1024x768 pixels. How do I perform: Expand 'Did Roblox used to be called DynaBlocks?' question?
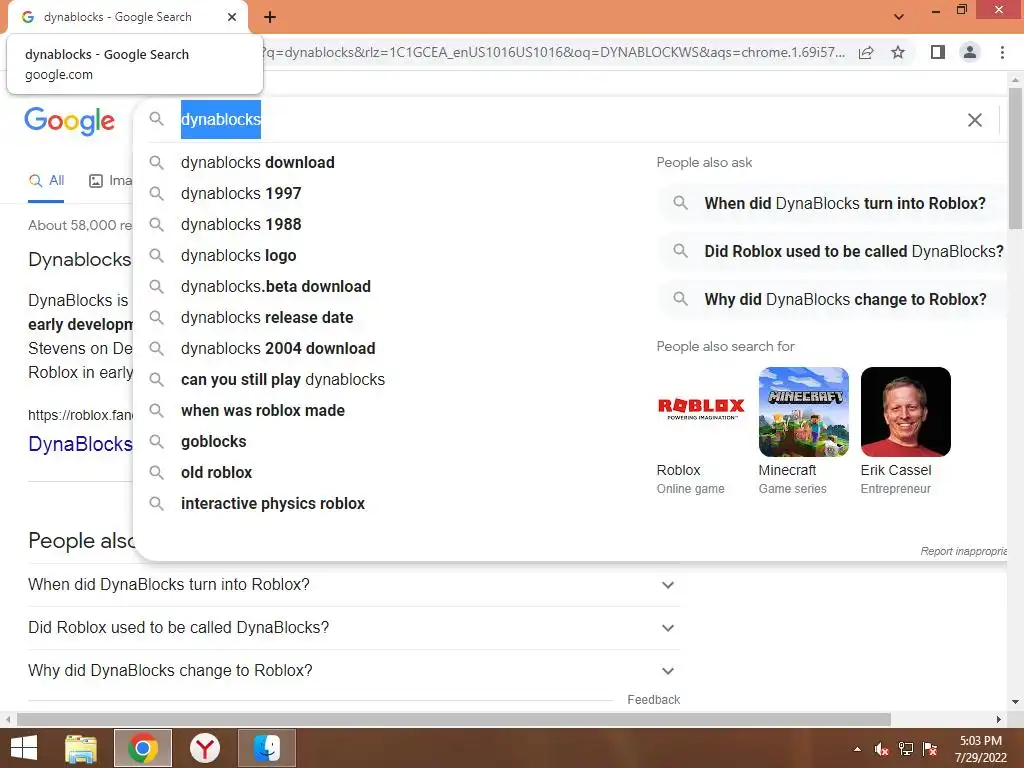353,628
